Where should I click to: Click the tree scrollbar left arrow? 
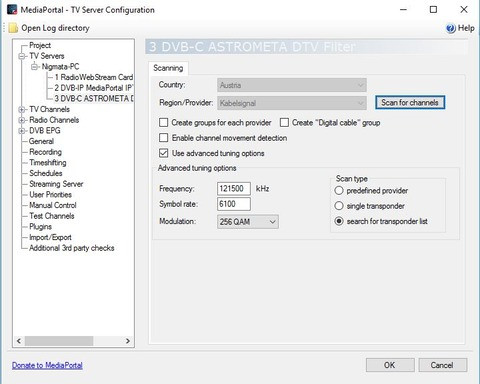tap(19, 341)
